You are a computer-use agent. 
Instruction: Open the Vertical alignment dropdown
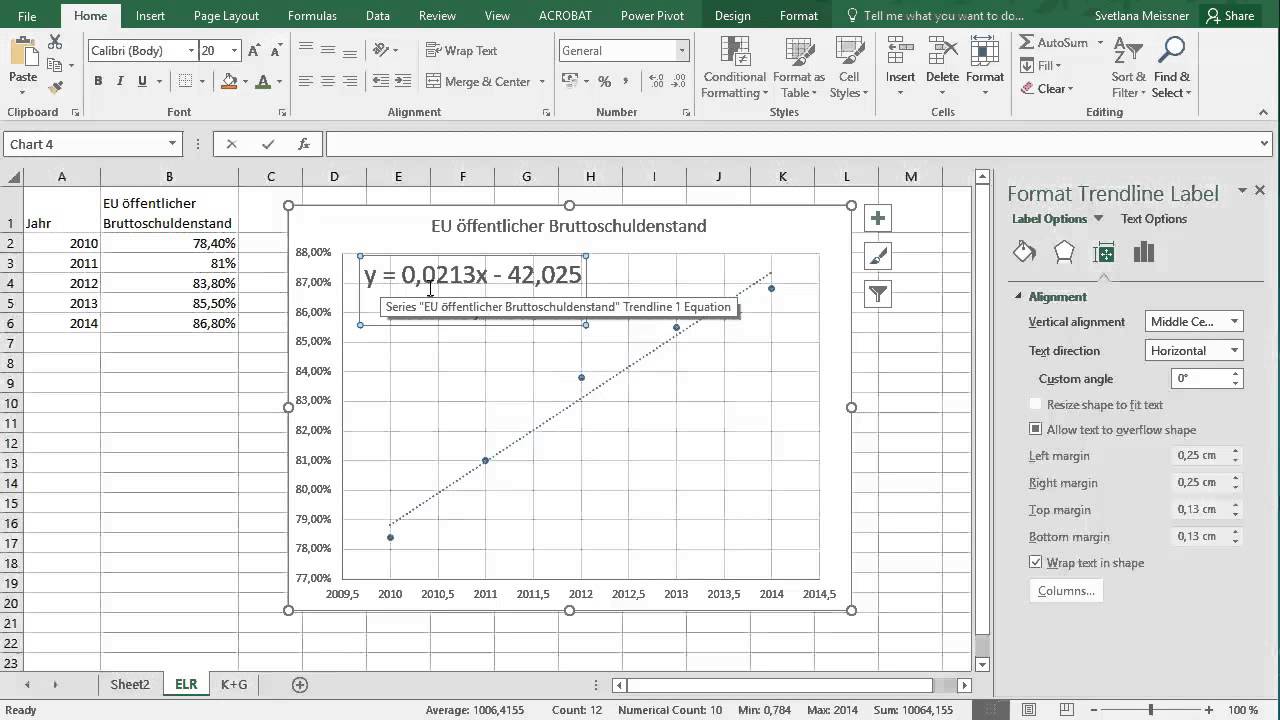pos(1194,322)
